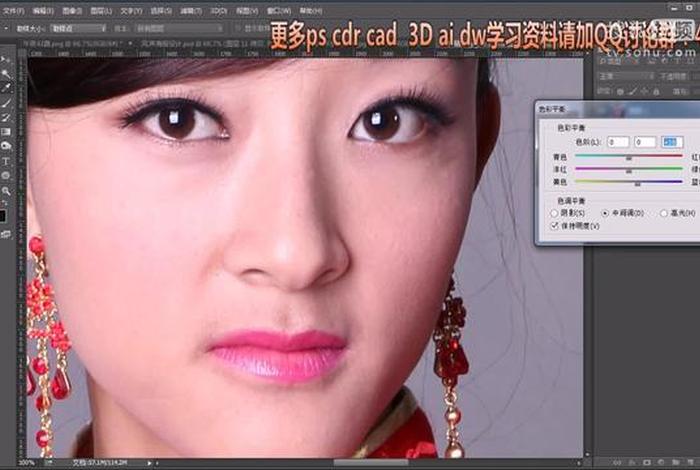Screen dimensions: 700x470
Task: Open the tool preset picker in options bar
Action: point(6,28)
